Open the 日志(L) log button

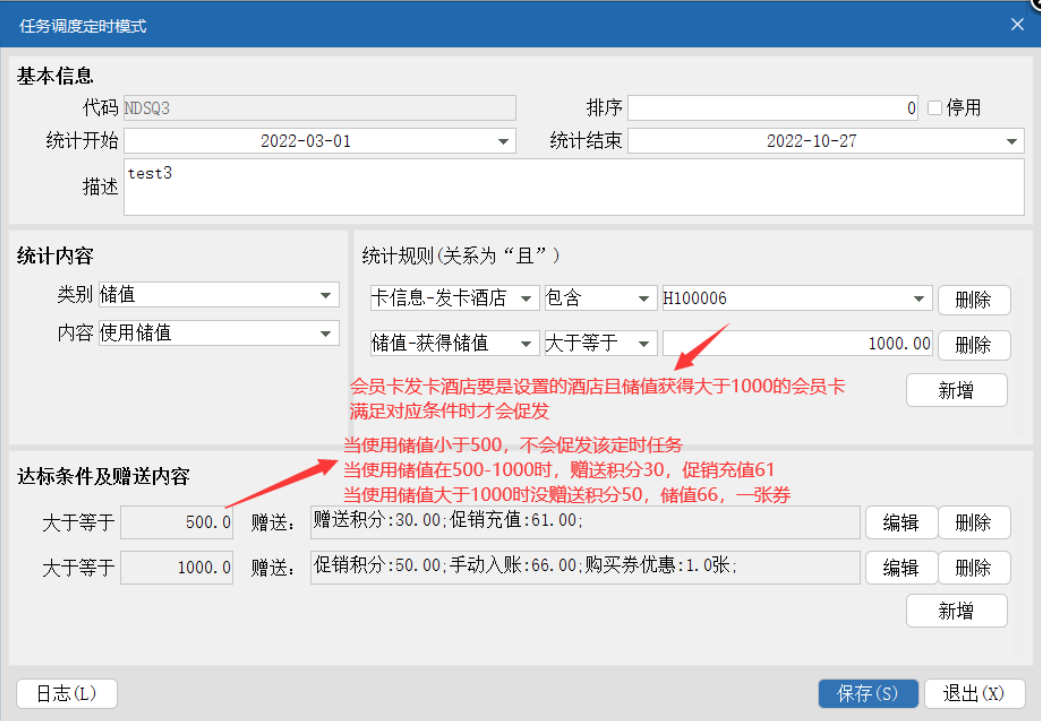point(67,694)
